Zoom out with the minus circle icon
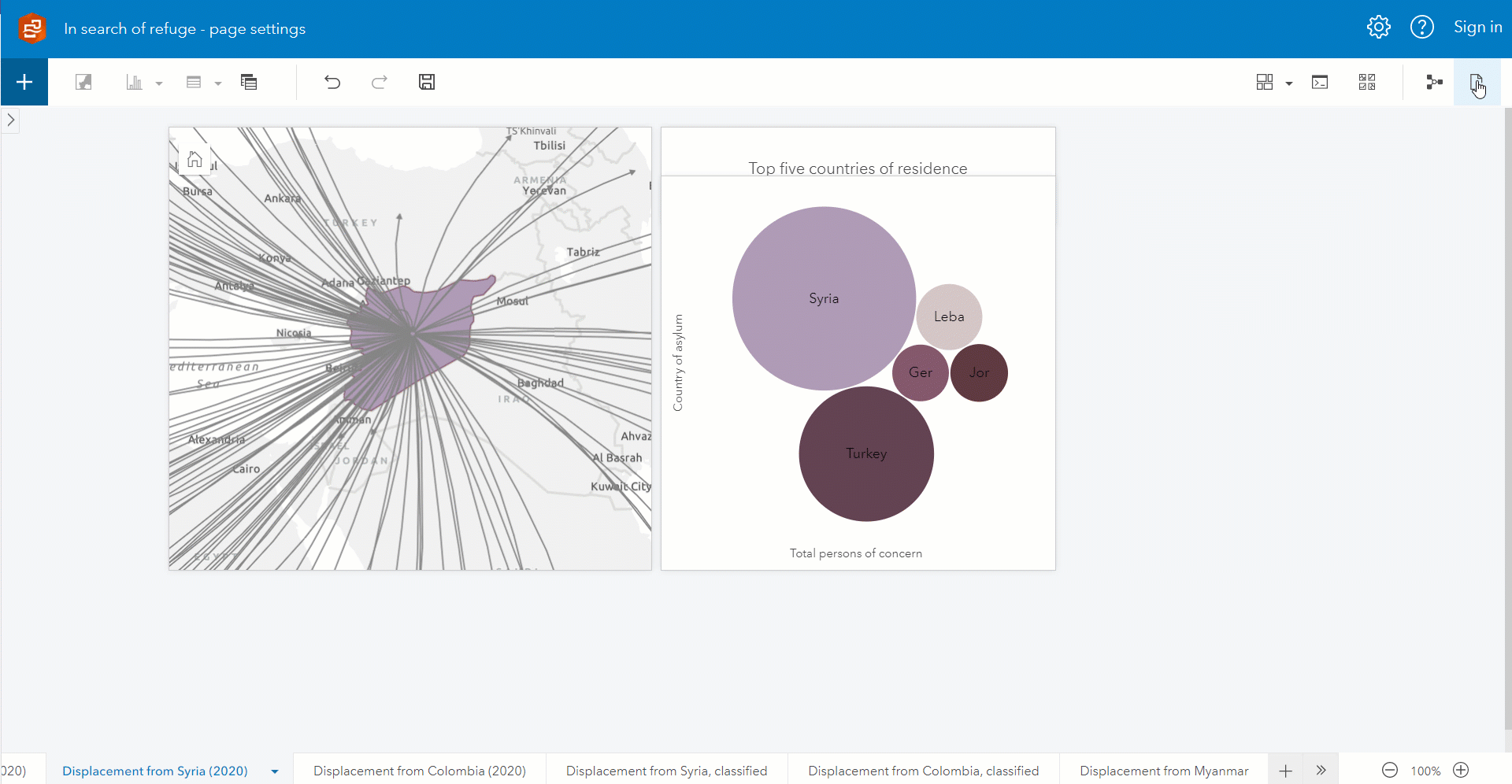Viewport: 1512px width, 784px height. click(1390, 770)
